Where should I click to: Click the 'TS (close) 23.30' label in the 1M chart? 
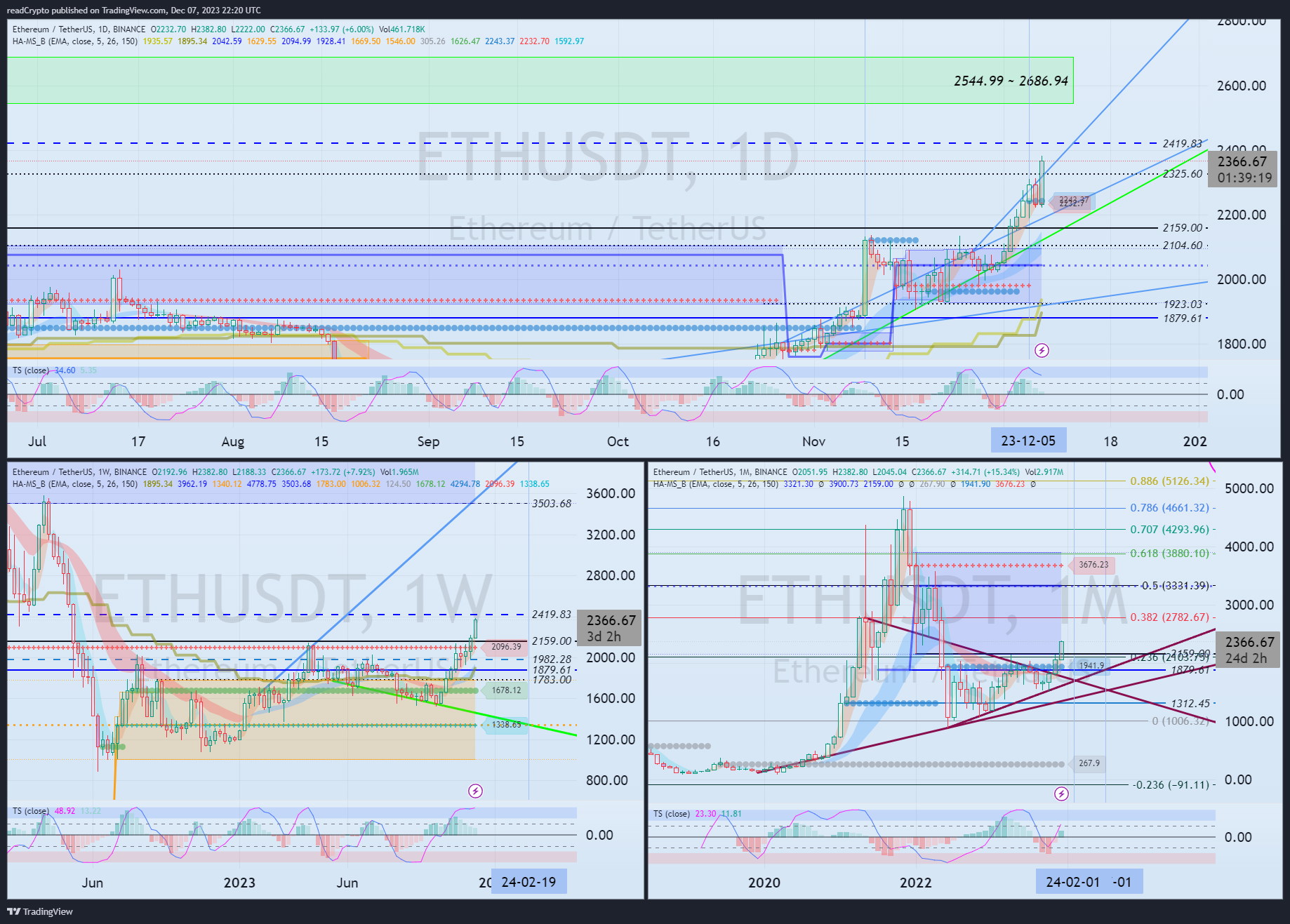684,814
